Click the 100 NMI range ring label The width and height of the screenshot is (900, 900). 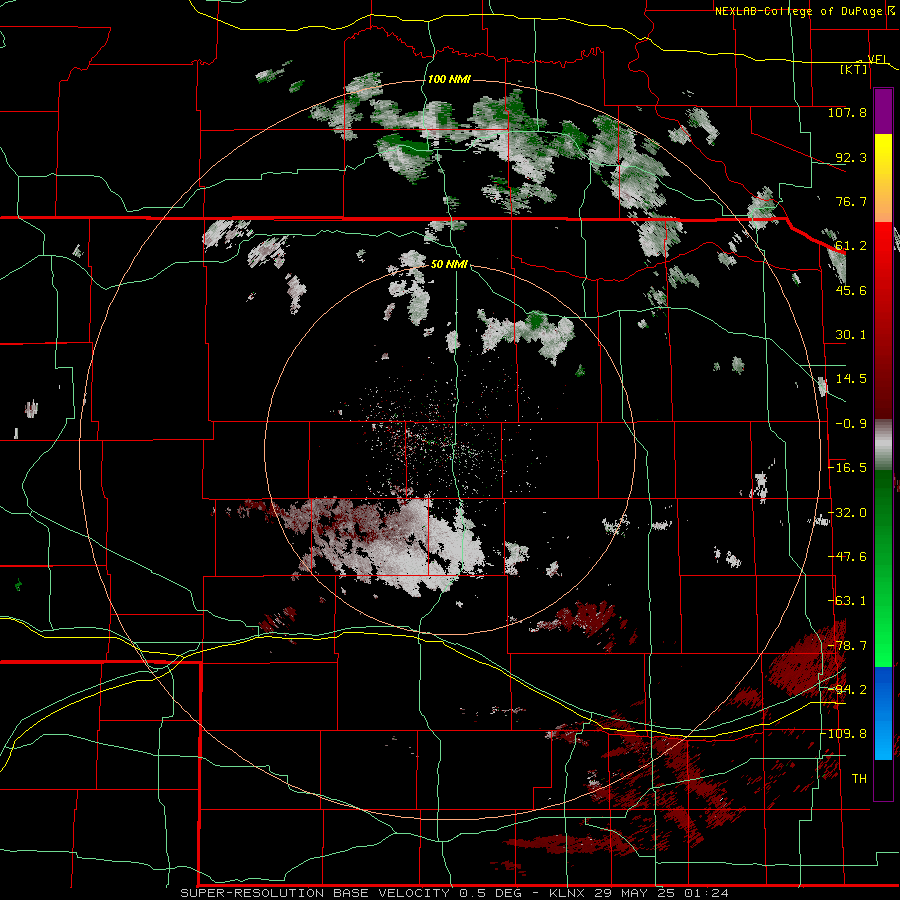[x=449, y=79]
